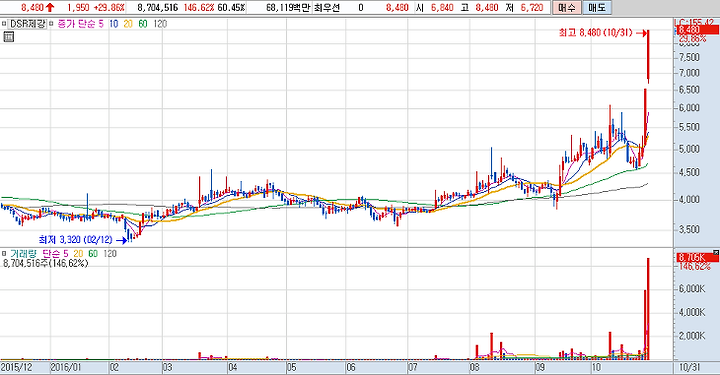The image size is (720, 375).
Task: Click the 저 6,720 low price
Action: tap(524, 7)
